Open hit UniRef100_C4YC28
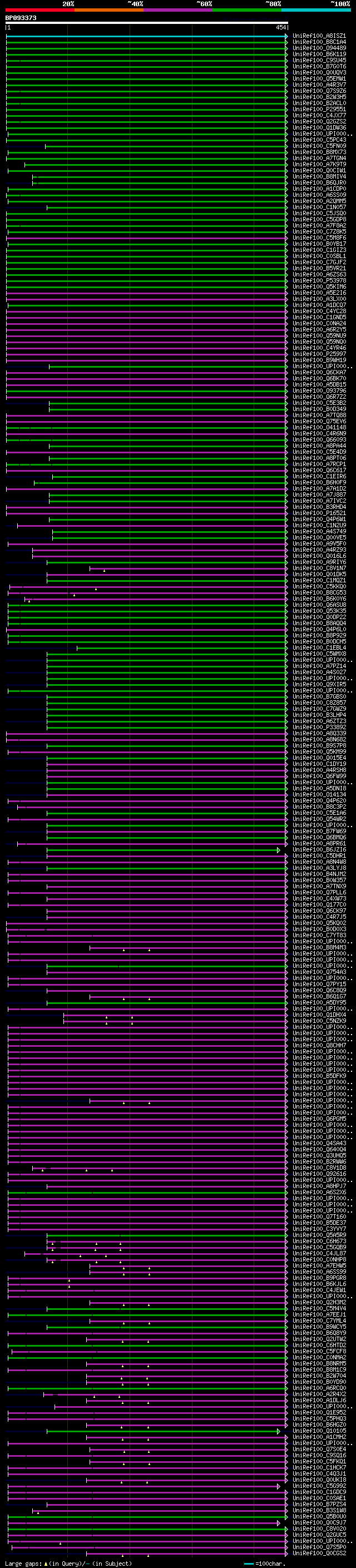This screenshot has height=1568, width=356. coord(319,311)
